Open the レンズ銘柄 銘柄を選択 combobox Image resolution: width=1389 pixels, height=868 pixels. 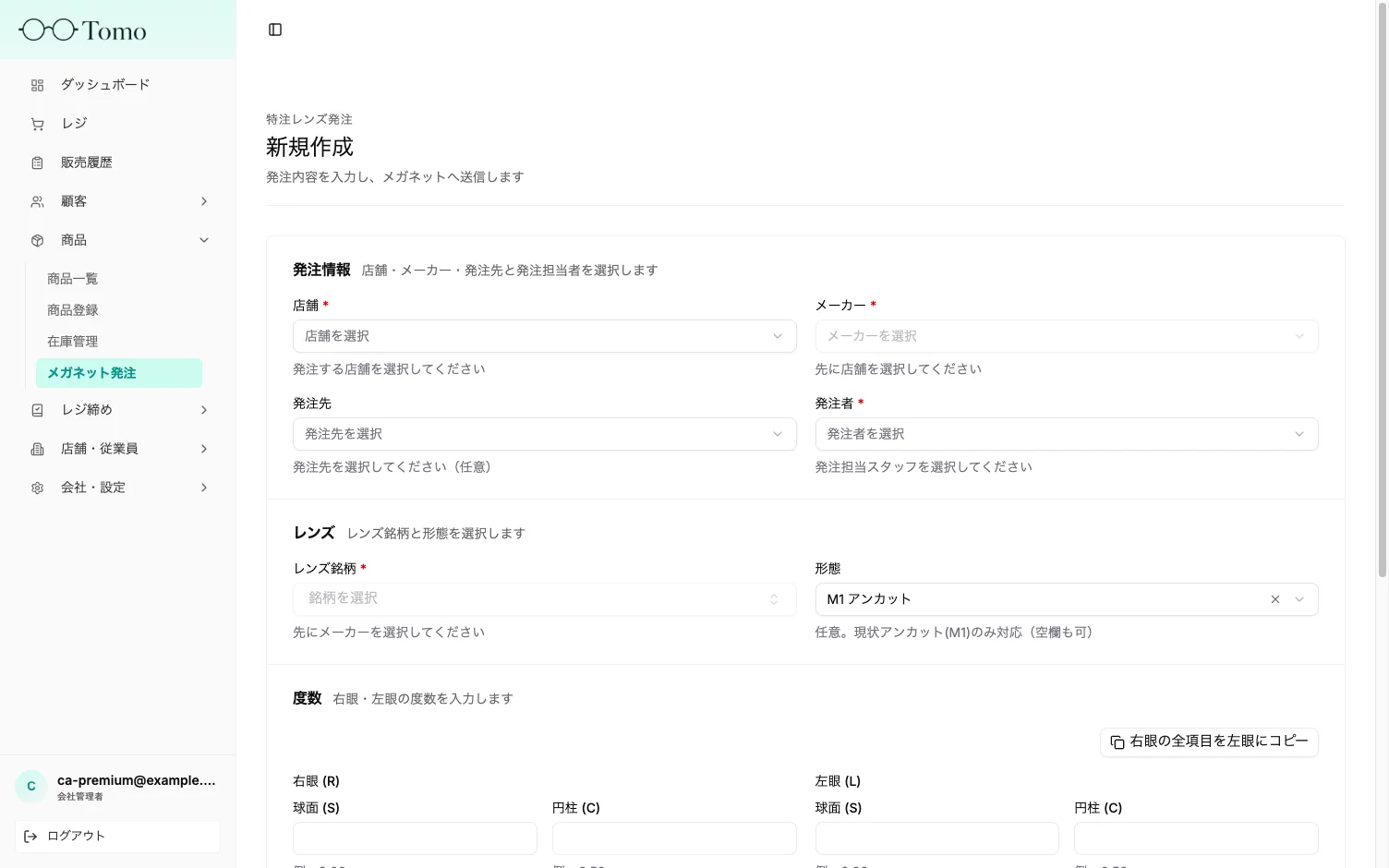(x=545, y=599)
